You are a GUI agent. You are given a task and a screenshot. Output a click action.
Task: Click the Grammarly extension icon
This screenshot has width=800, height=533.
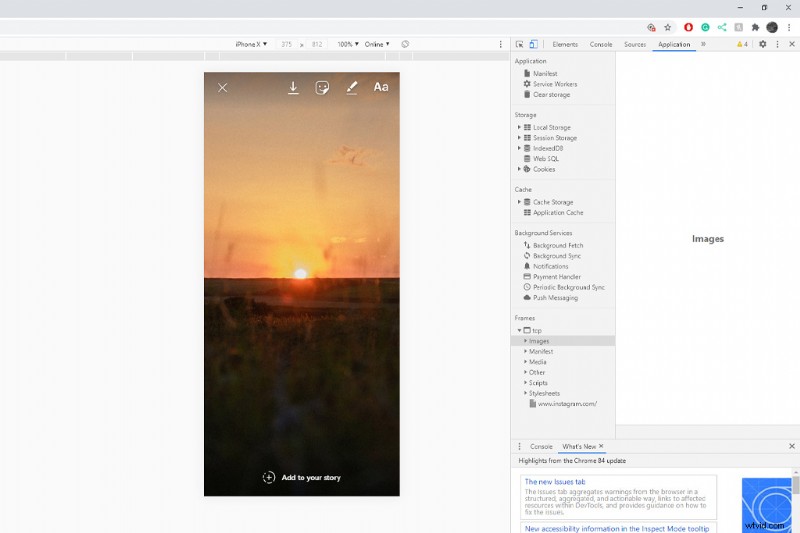(705, 28)
